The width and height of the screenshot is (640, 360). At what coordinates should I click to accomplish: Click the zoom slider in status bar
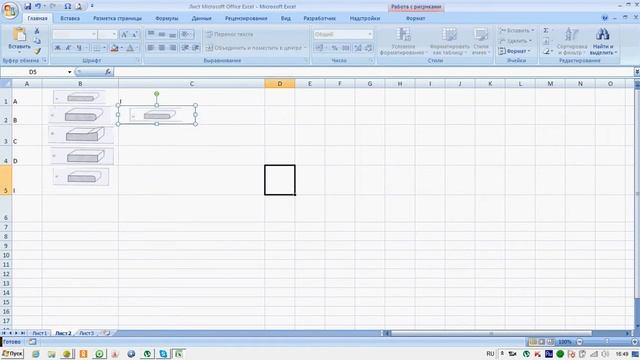click(607, 342)
